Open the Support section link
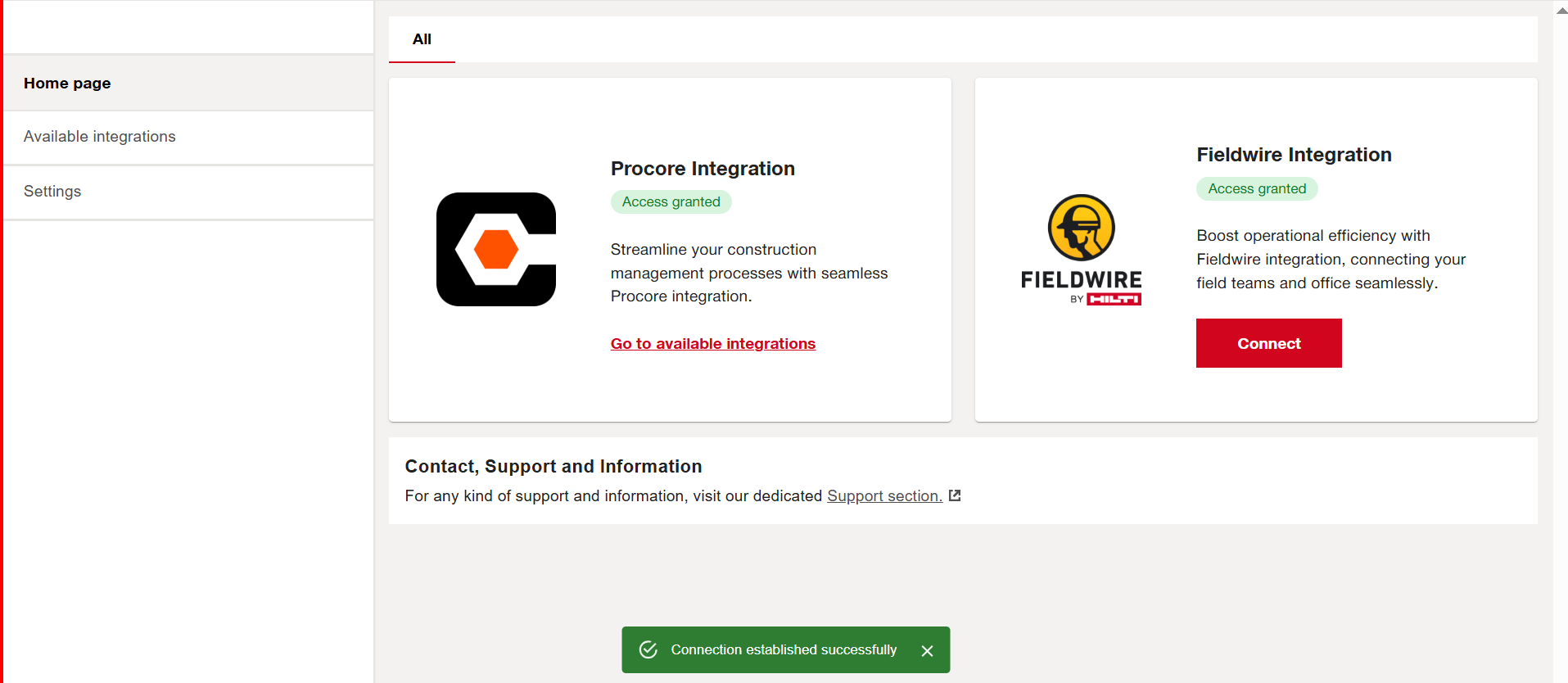The width and height of the screenshot is (1568, 683). pyautogui.click(x=884, y=496)
